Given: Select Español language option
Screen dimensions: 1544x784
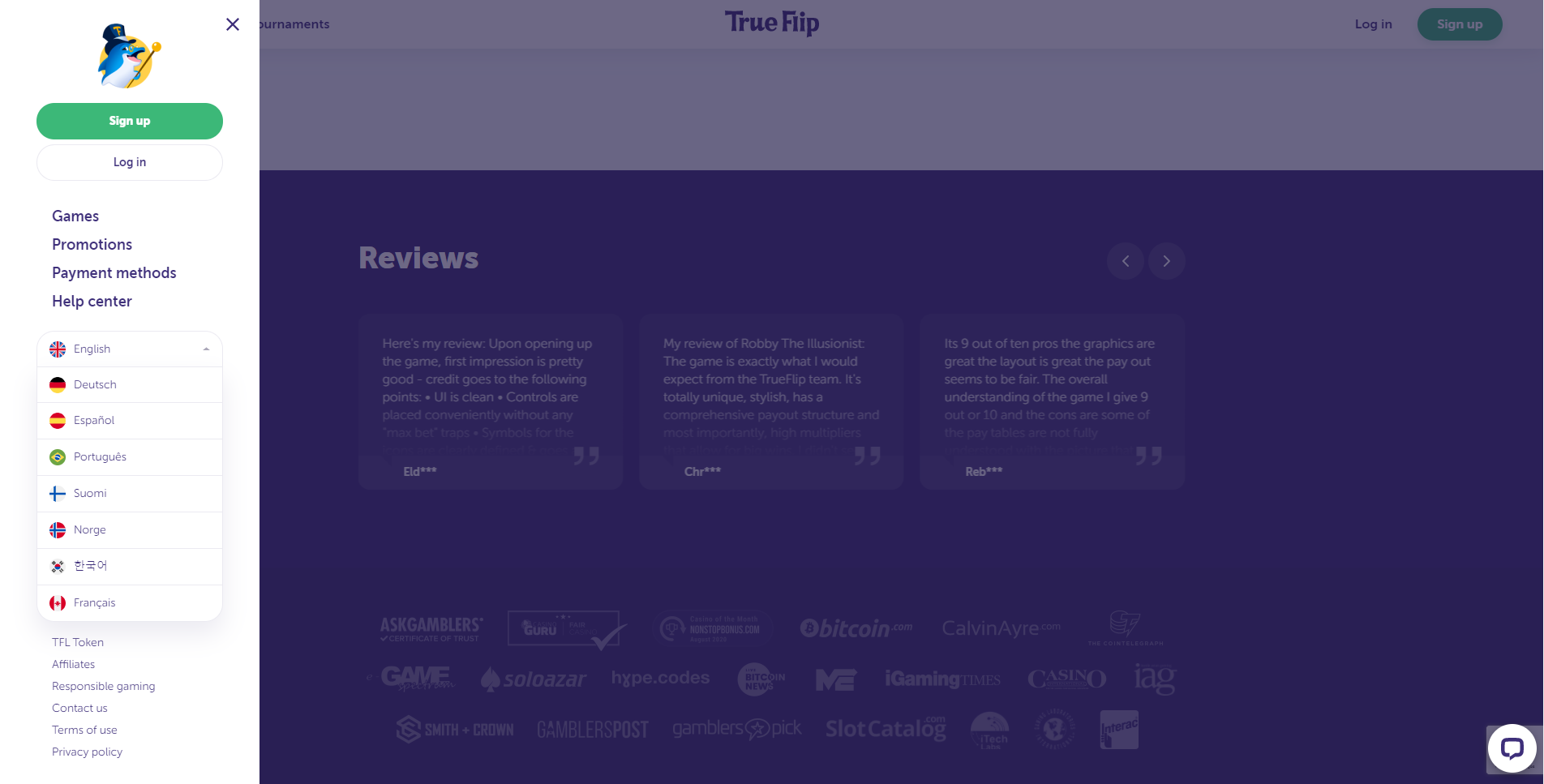Looking at the screenshot, I should pyautogui.click(x=130, y=420).
